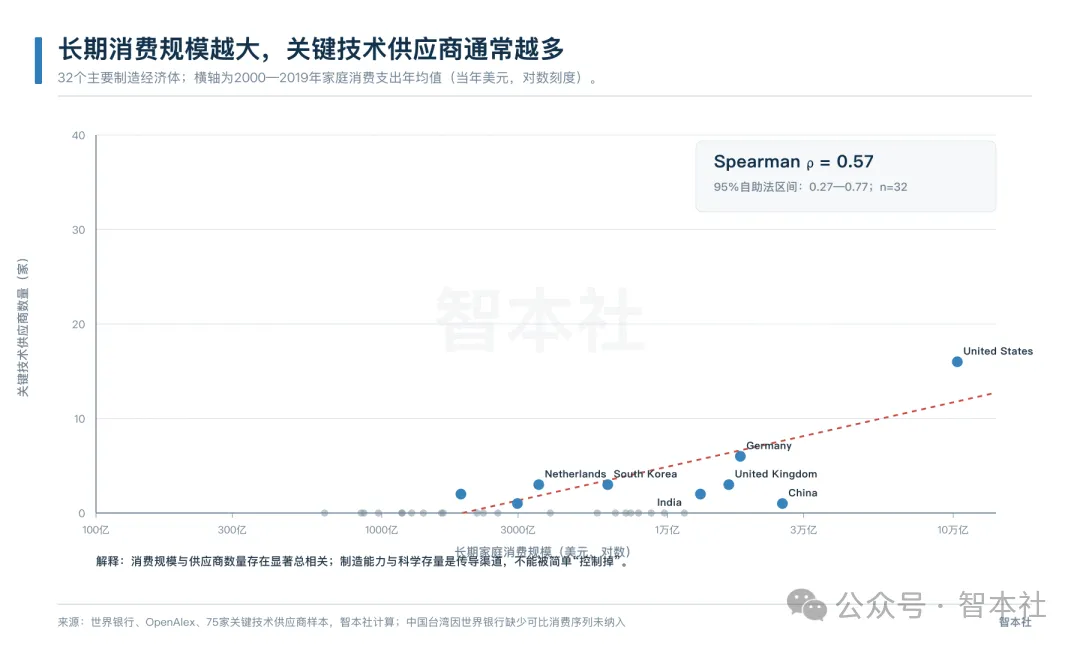
Task: Click the 'Germany' label text
Action: tap(769, 446)
